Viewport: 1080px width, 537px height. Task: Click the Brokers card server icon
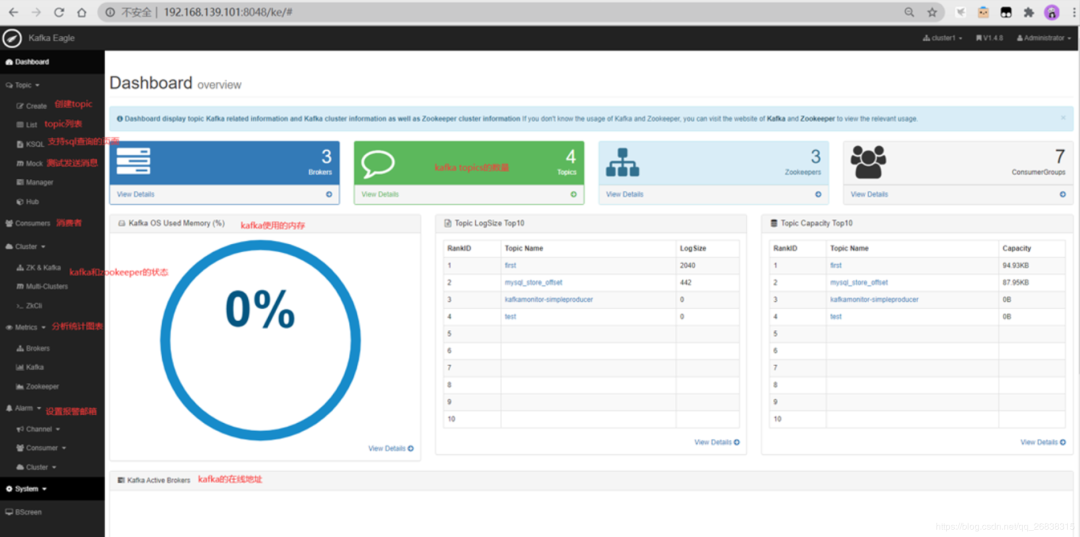[x=134, y=160]
